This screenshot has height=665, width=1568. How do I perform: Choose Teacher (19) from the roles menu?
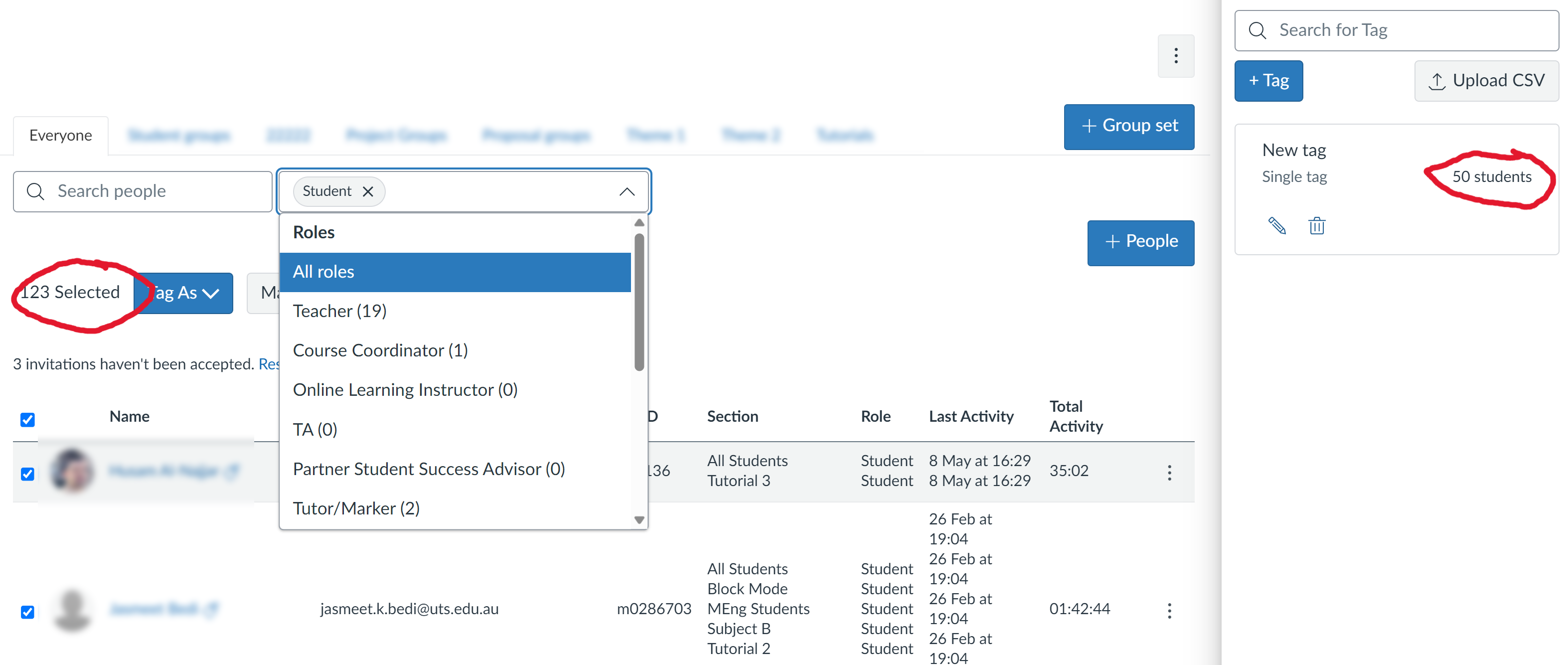tap(339, 311)
